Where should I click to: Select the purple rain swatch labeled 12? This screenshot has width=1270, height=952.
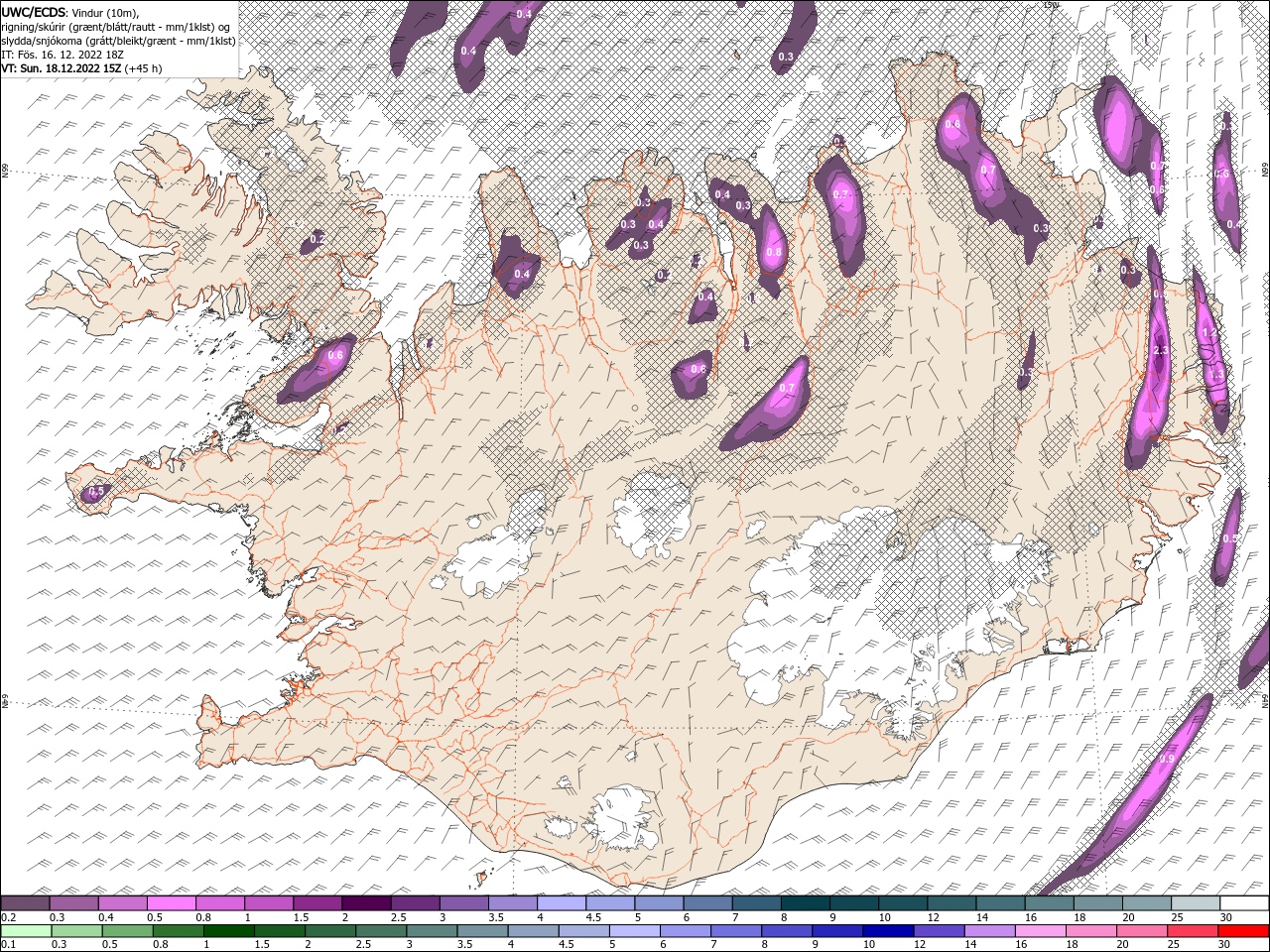(939, 930)
